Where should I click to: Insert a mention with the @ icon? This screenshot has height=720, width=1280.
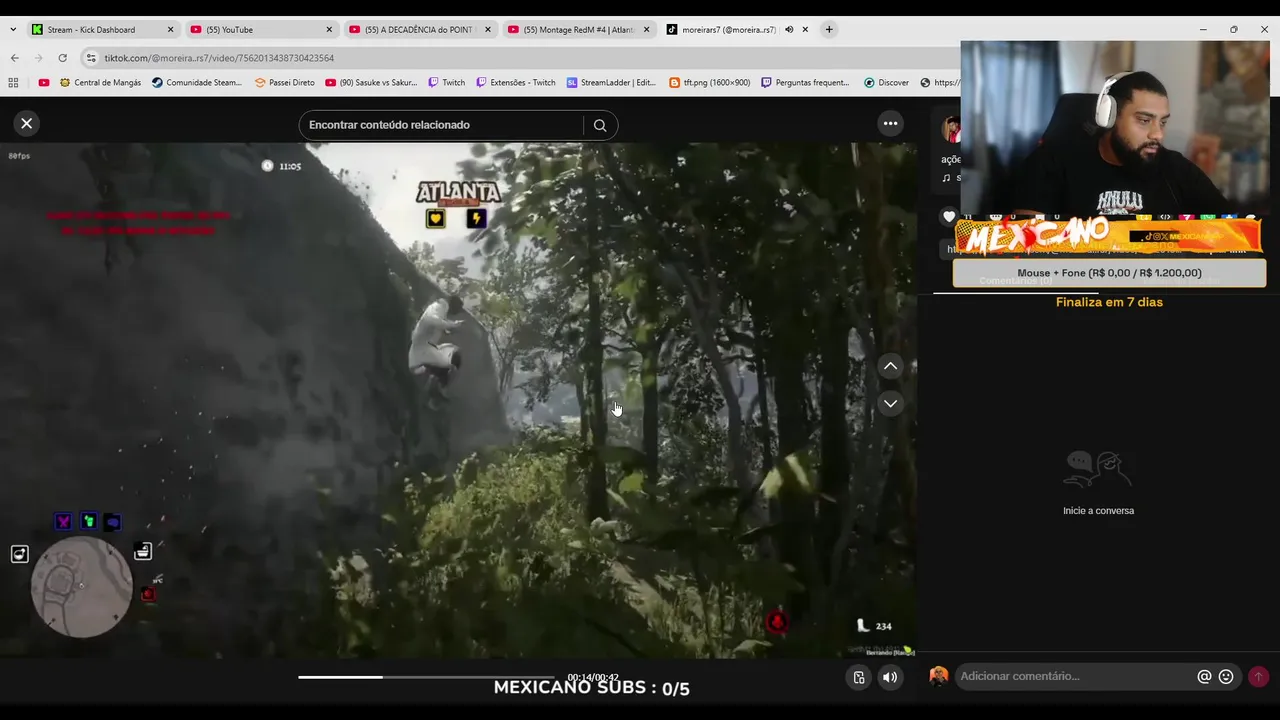pos(1204,676)
